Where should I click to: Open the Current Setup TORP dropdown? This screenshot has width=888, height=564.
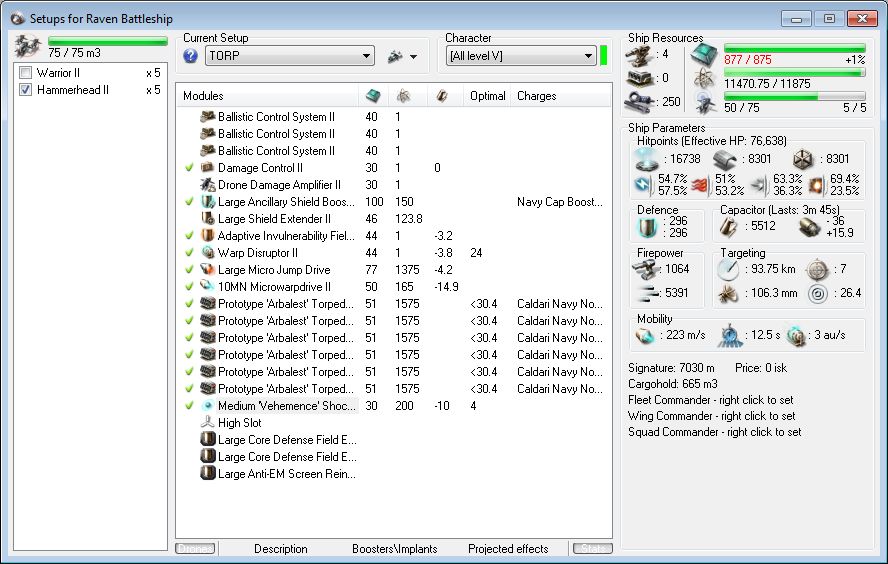[x=289, y=55]
